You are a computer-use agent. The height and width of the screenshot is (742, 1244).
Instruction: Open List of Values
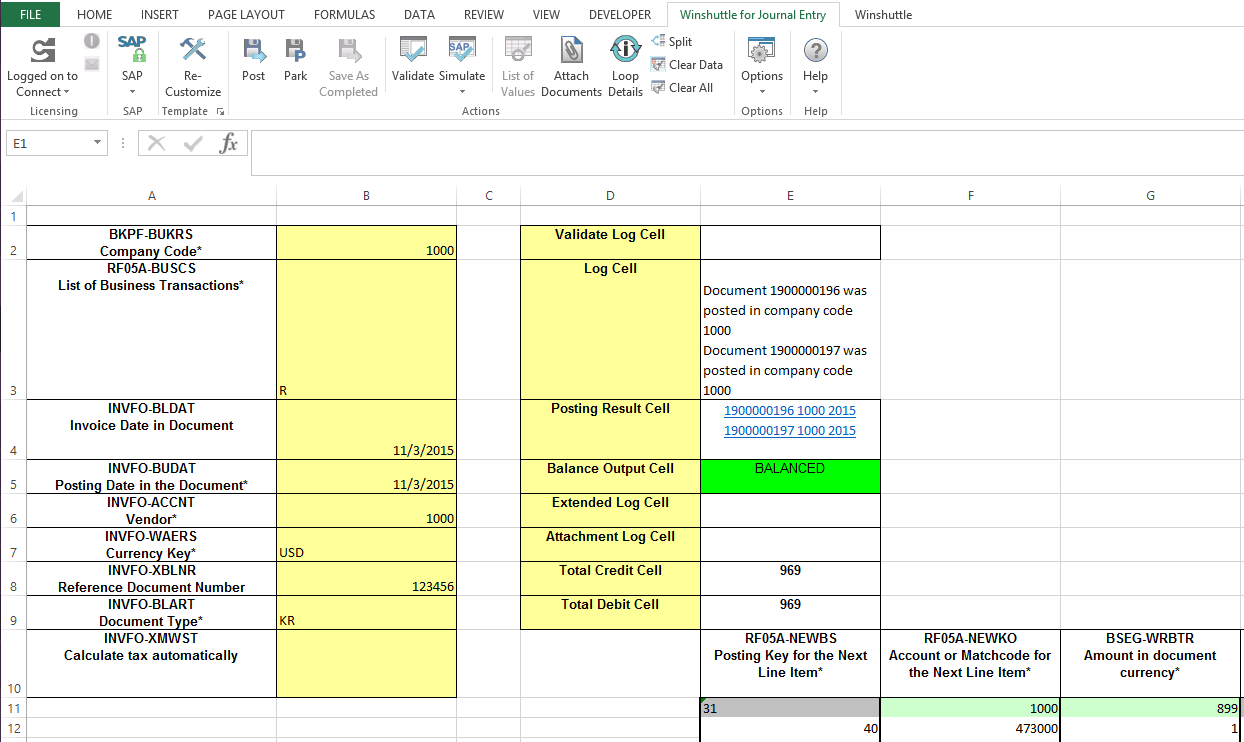[x=517, y=67]
